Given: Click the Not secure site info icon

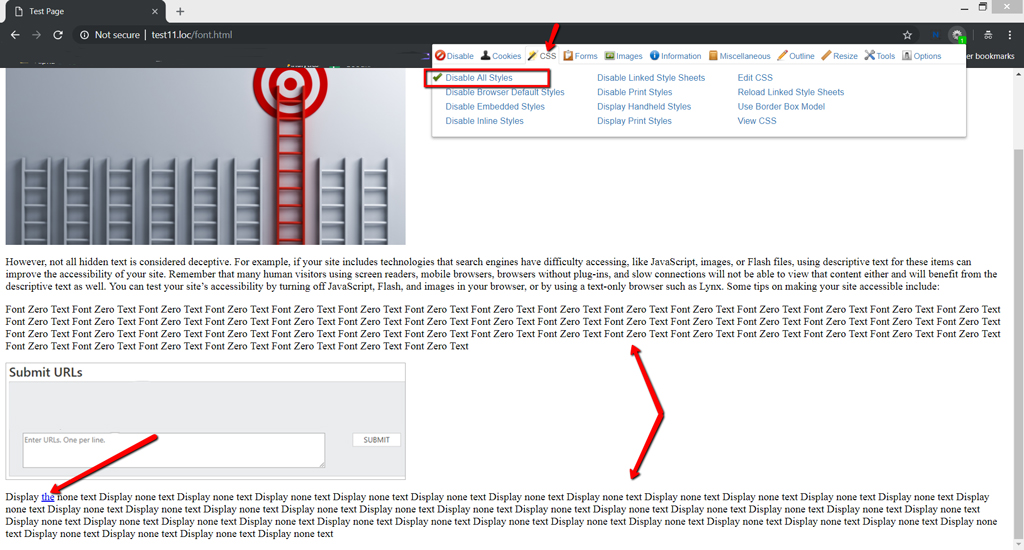Looking at the screenshot, I should point(85,35).
